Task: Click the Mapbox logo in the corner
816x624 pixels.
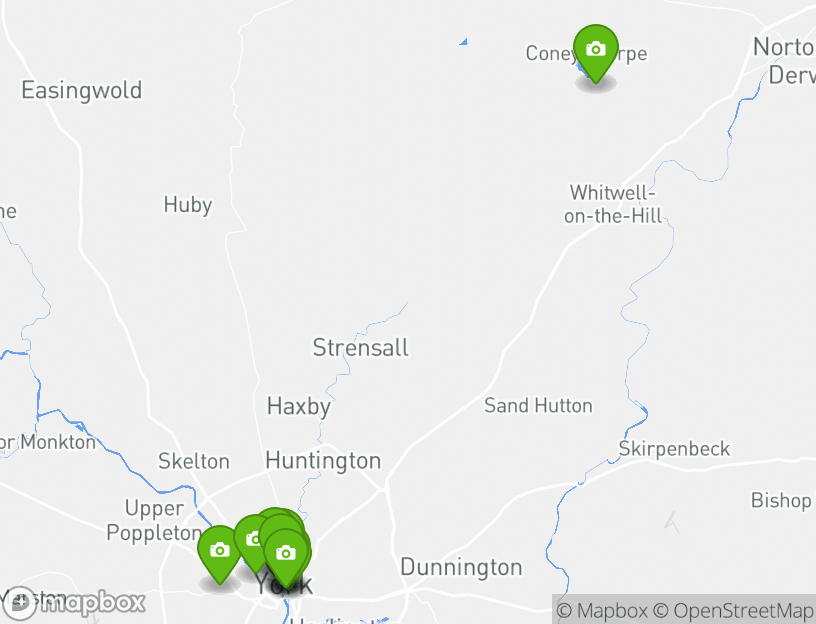Action: 73,603
